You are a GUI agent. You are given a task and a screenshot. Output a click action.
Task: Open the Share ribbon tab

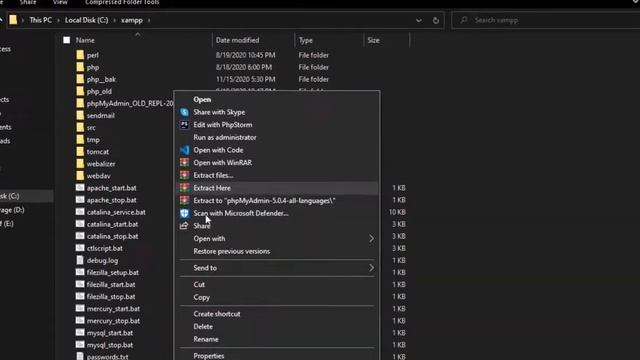pyautogui.click(x=28, y=2)
